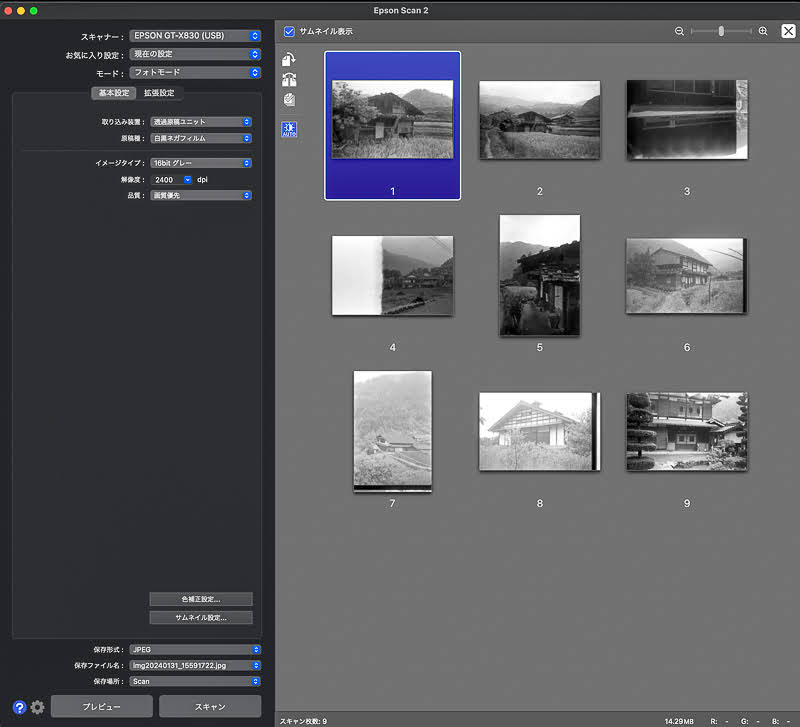Select thumbnail 4 half-exposed frame
800x727 pixels.
click(392, 275)
